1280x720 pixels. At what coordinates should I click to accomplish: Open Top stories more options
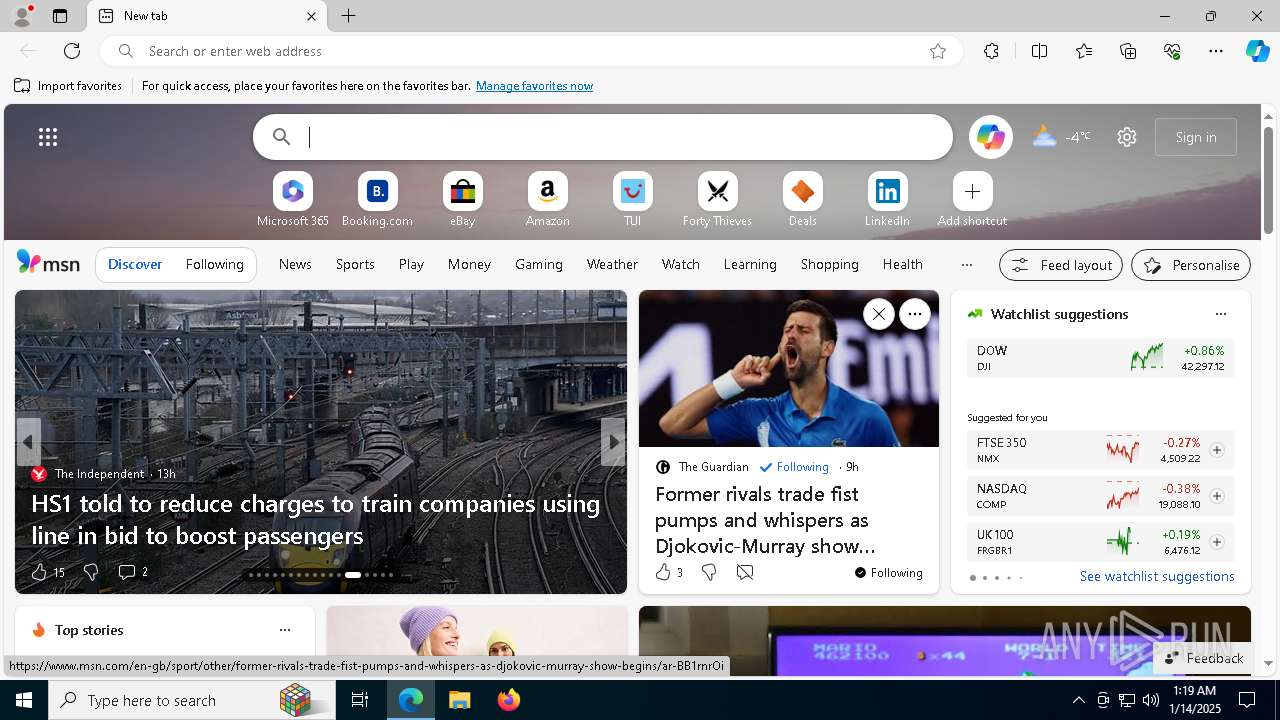[285, 630]
